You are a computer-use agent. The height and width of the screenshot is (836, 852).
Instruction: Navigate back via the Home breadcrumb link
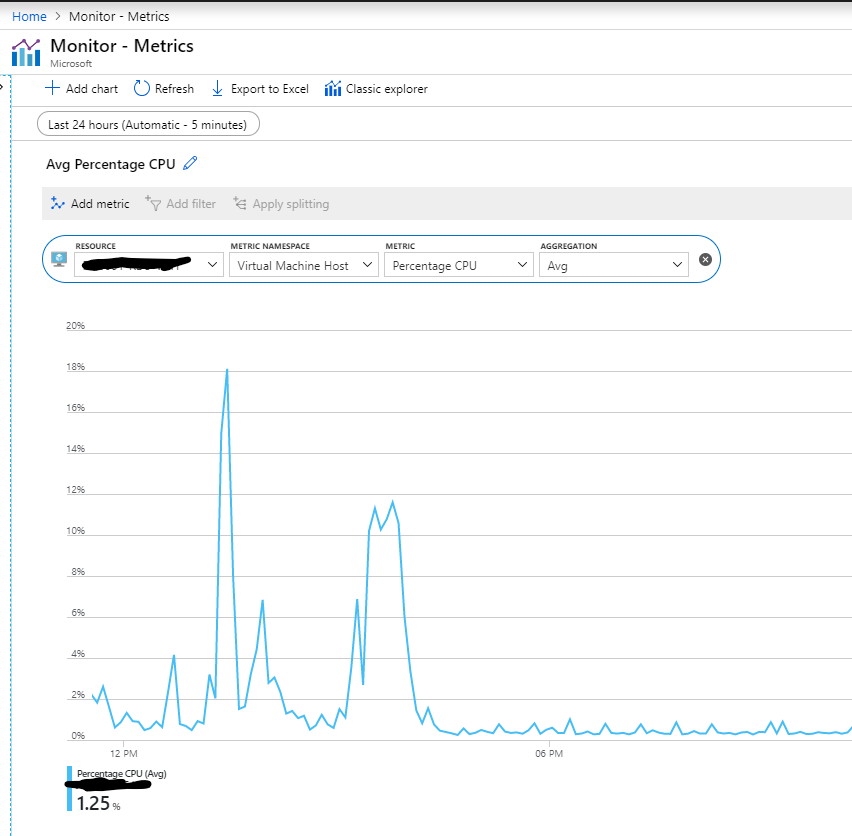[29, 16]
